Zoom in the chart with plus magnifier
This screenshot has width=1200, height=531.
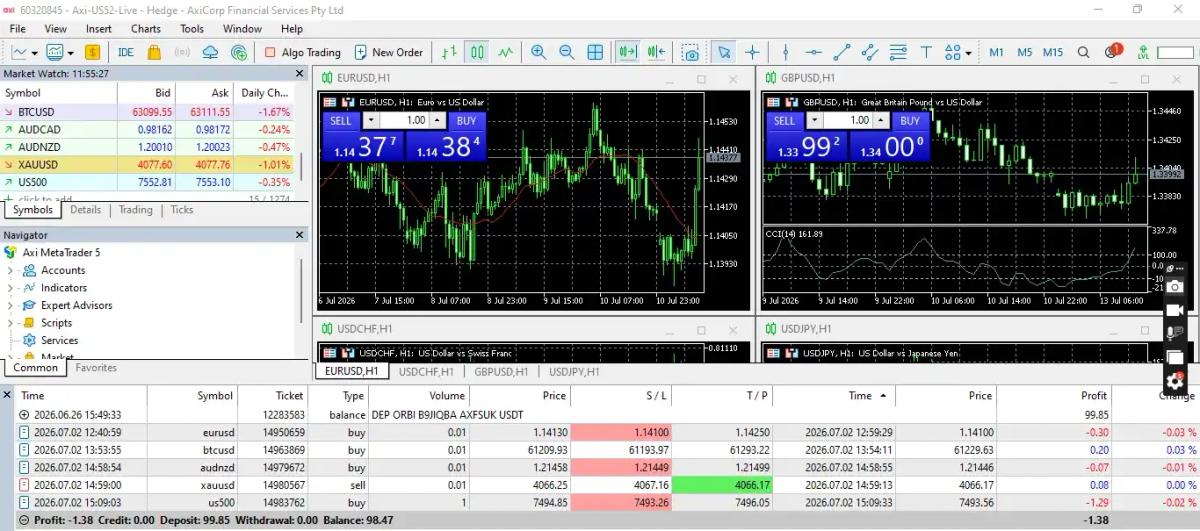[x=539, y=52]
